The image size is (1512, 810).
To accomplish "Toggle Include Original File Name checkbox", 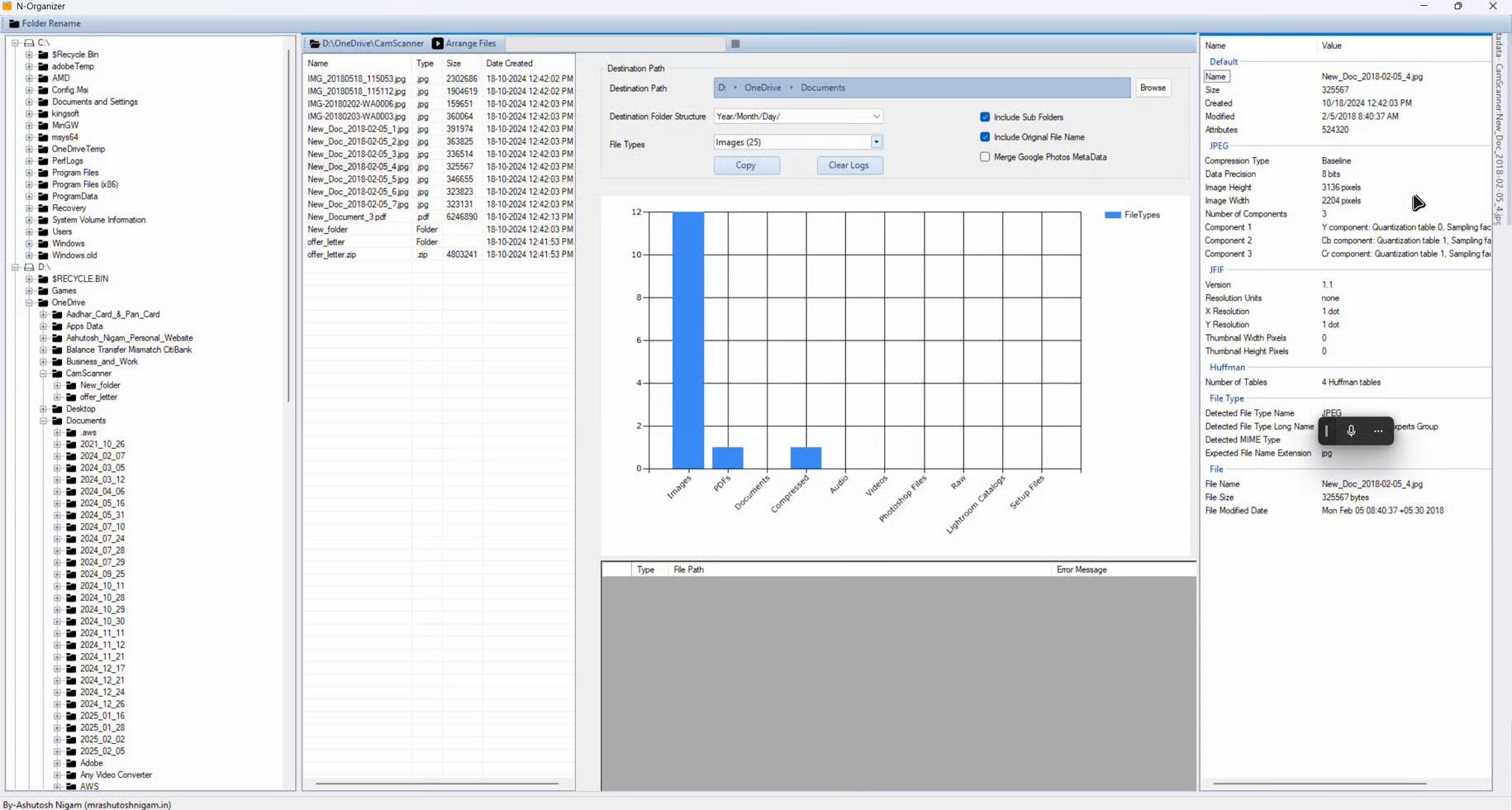I will click(985, 137).
